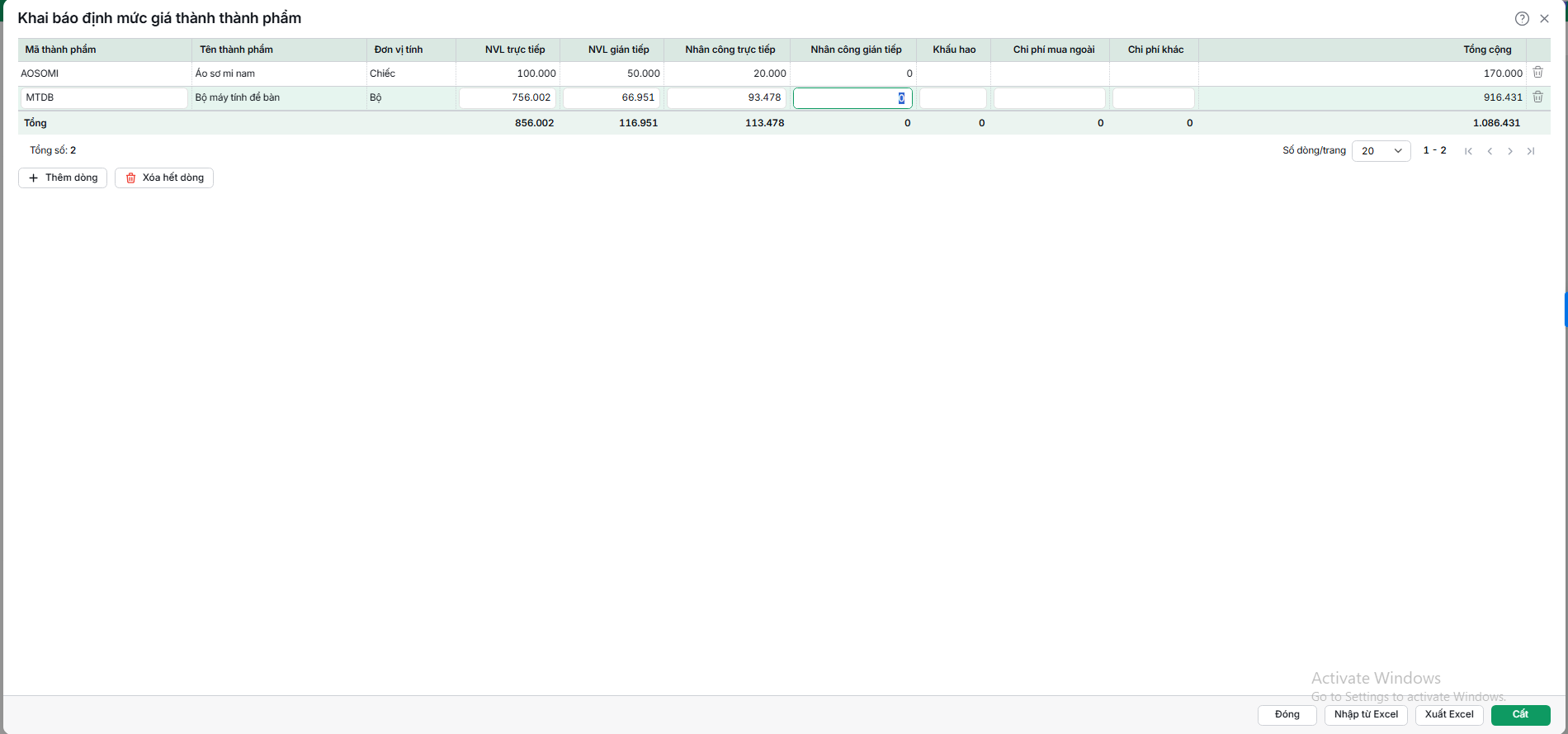Click the Bộ máy tính để bàn cell

(279, 97)
